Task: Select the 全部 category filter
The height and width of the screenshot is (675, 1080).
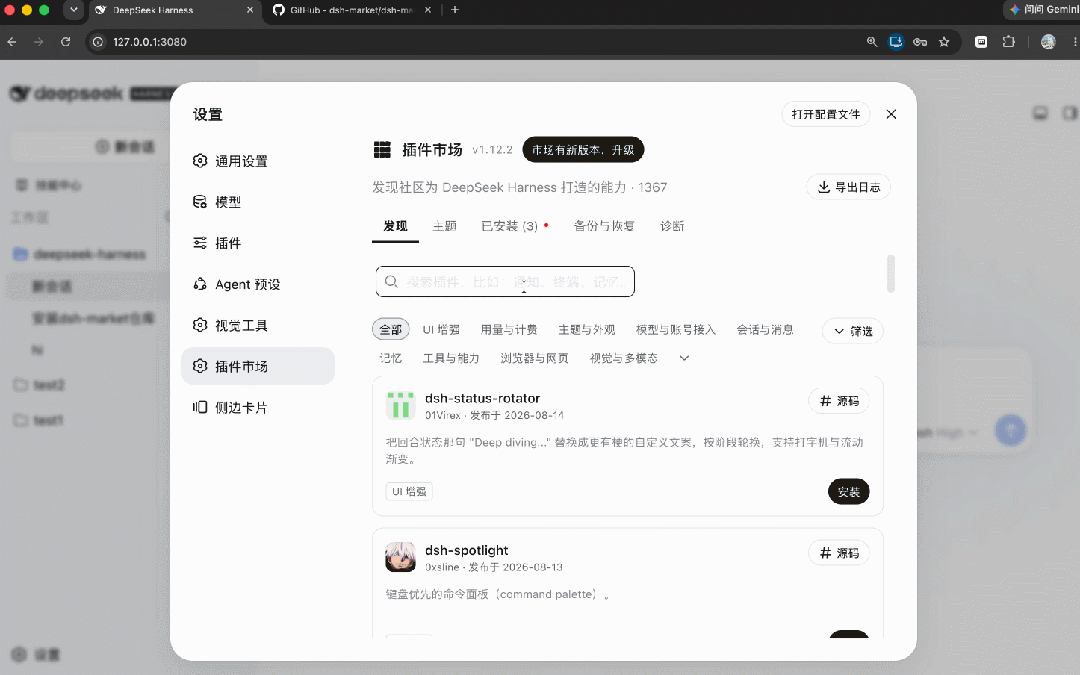Action: [391, 330]
